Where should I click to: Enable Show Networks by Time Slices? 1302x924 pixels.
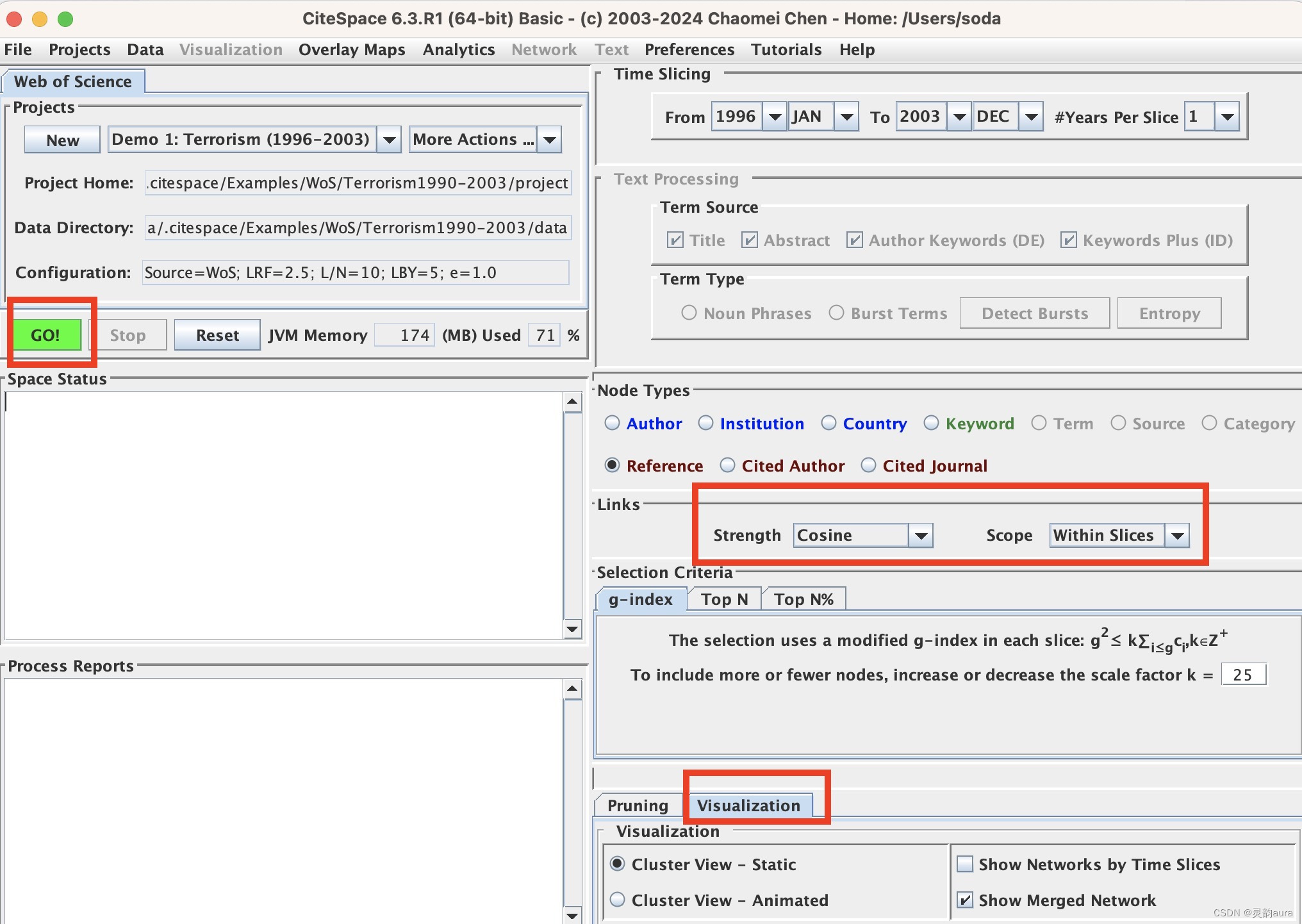pos(965,864)
